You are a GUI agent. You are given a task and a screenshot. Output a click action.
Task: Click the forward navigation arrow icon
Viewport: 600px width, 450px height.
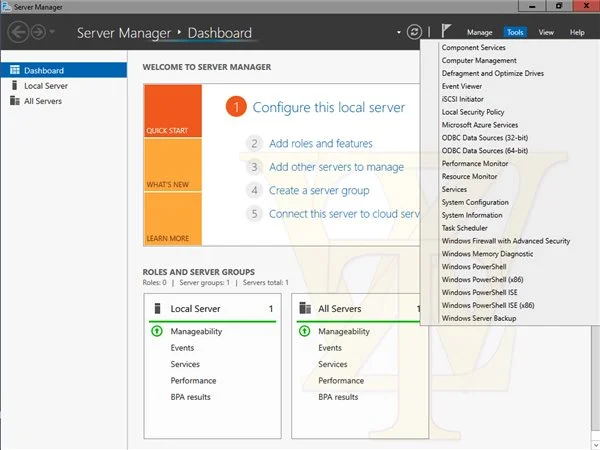38,32
